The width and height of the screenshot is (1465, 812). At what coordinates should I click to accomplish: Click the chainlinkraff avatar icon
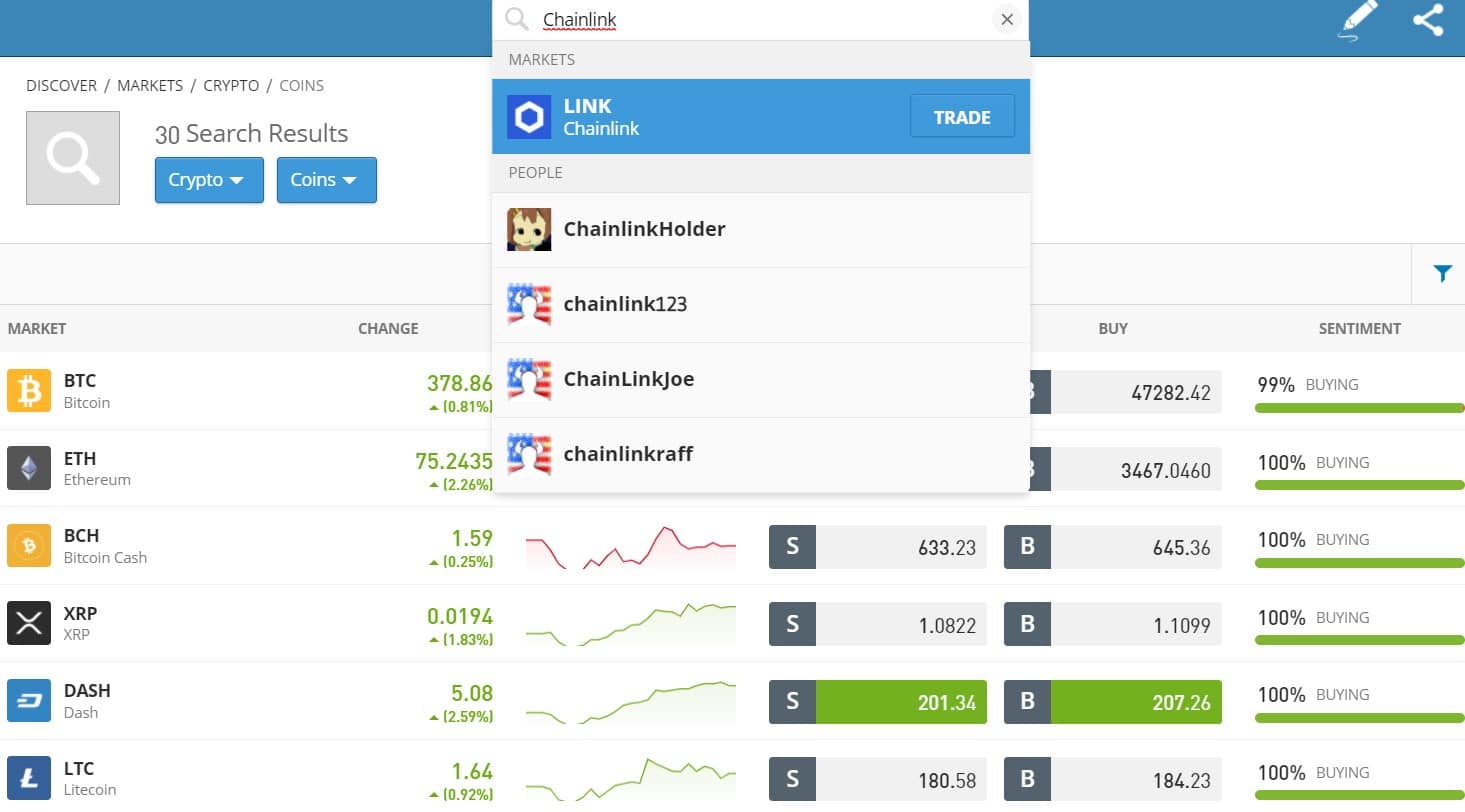(x=529, y=454)
